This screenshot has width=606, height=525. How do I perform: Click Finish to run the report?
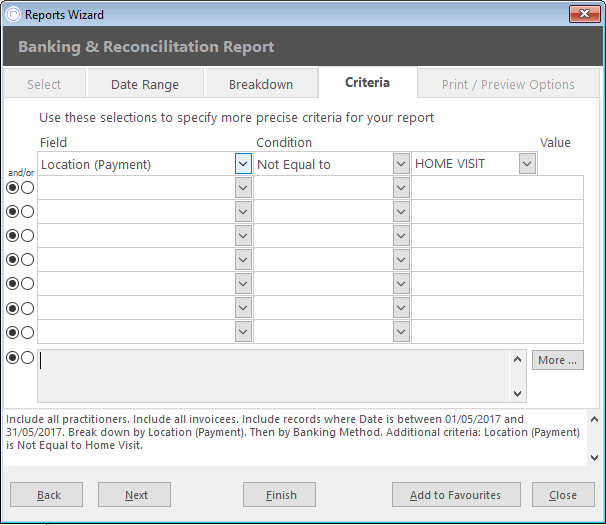[x=279, y=494]
